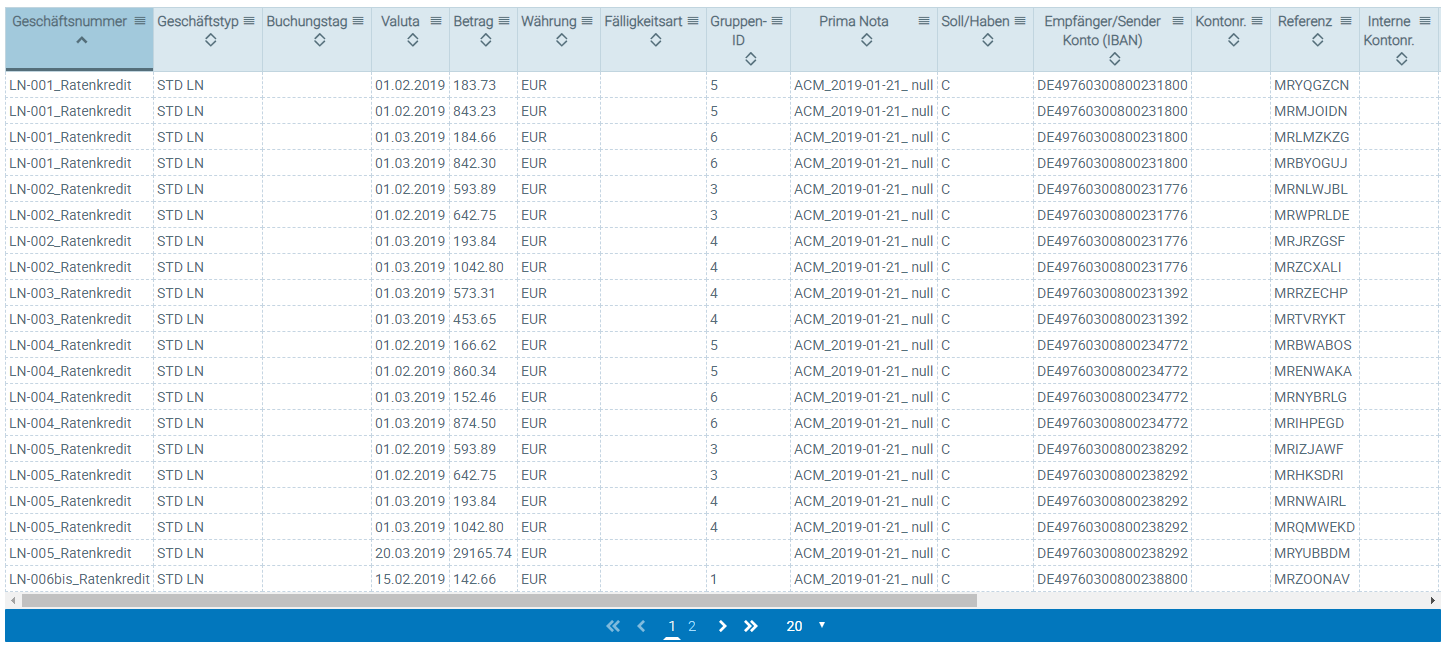1443x648 pixels.
Task: Sort by Fälligkeitsart using its sort arrows
Action: 656,40
